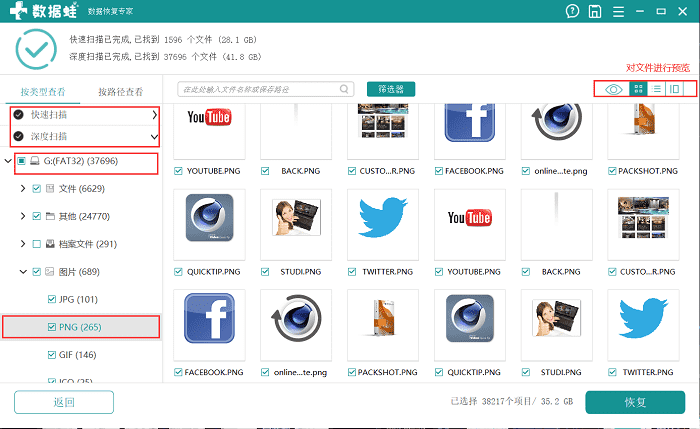Switch to detail pane view
This screenshot has height=429, width=700.
pos(675,89)
